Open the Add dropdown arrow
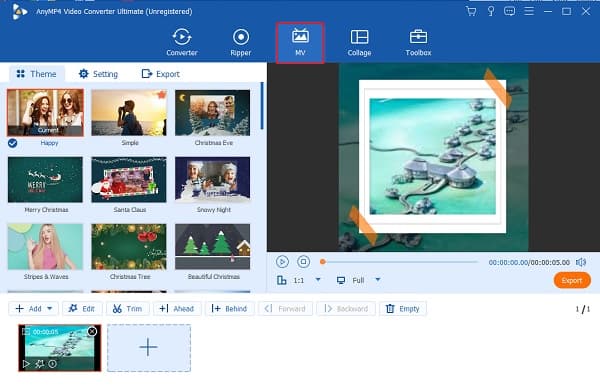Viewport: 600px width, 390px height. 50,308
